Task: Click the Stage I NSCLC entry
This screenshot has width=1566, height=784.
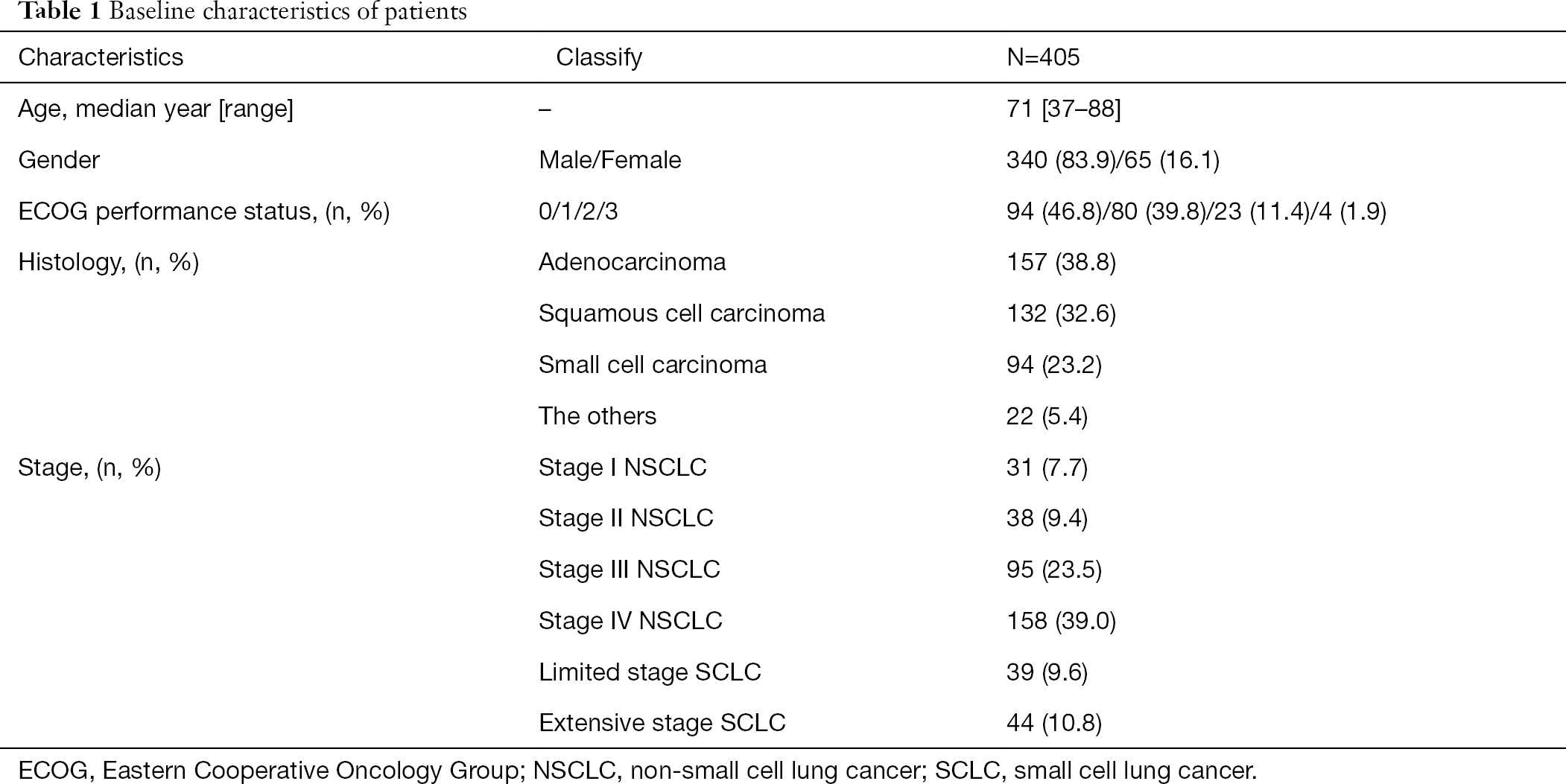Action: tap(623, 467)
